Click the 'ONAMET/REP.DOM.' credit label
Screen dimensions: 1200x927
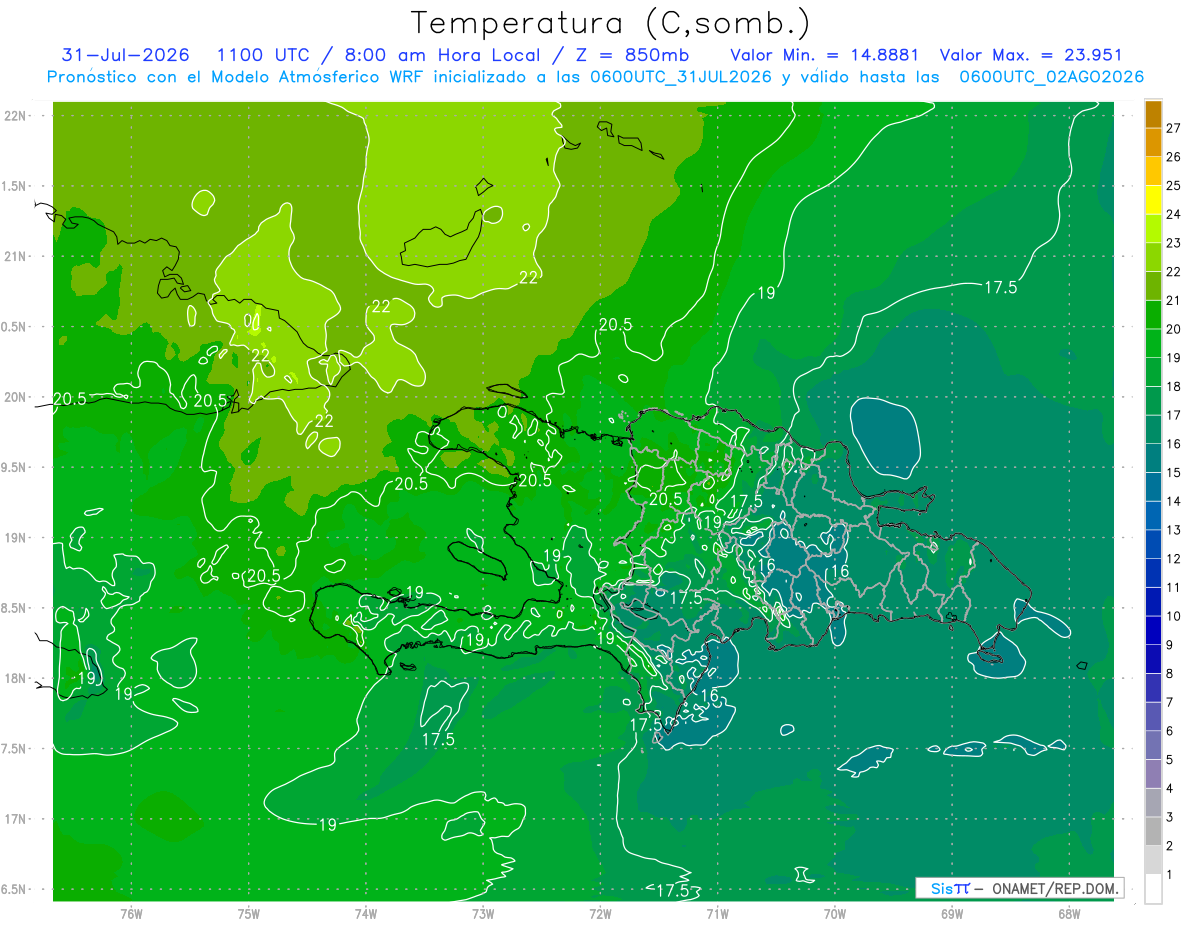[1056, 888]
